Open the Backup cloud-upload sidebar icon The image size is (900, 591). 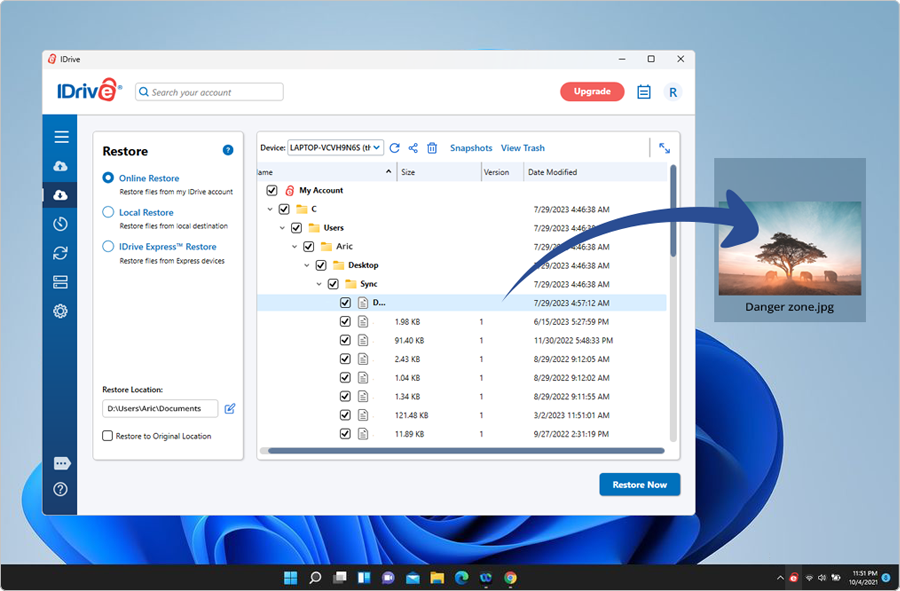coord(60,166)
